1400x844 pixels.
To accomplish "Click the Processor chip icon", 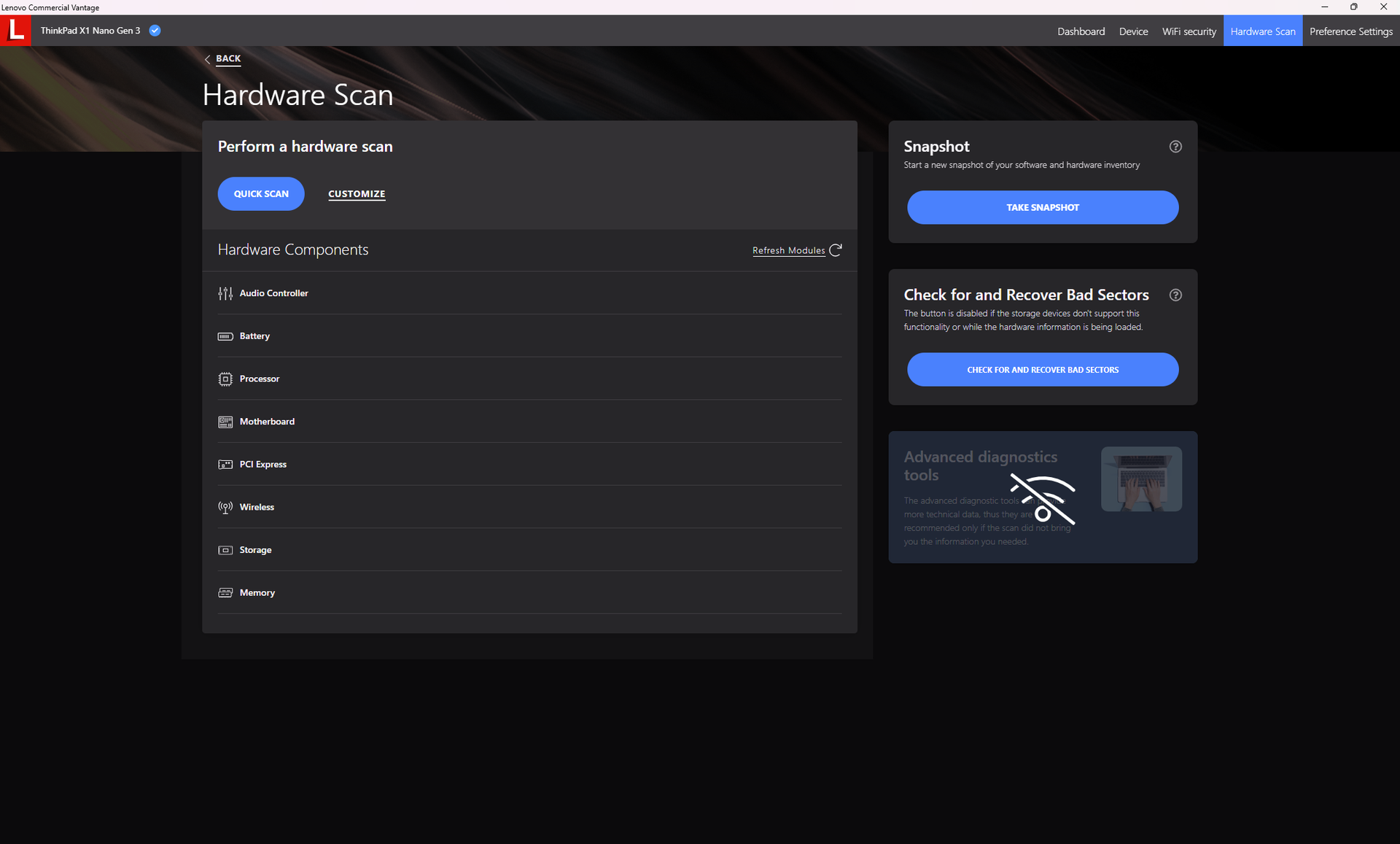I will (225, 379).
